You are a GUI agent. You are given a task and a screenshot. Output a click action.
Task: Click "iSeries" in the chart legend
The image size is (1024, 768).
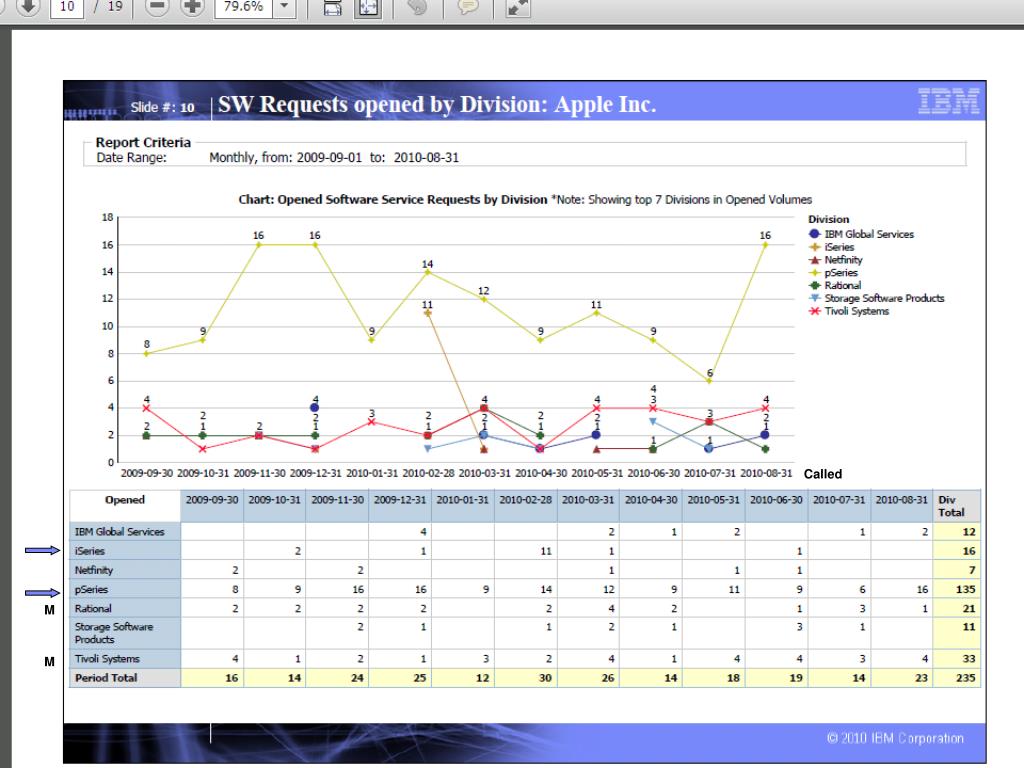[839, 247]
